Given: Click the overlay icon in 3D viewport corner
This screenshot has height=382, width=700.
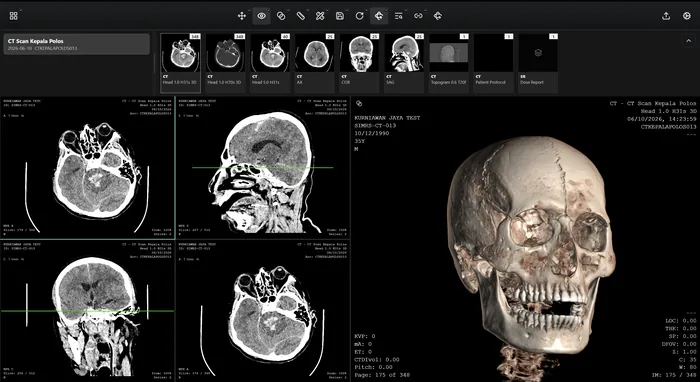Looking at the screenshot, I should pos(358,104).
